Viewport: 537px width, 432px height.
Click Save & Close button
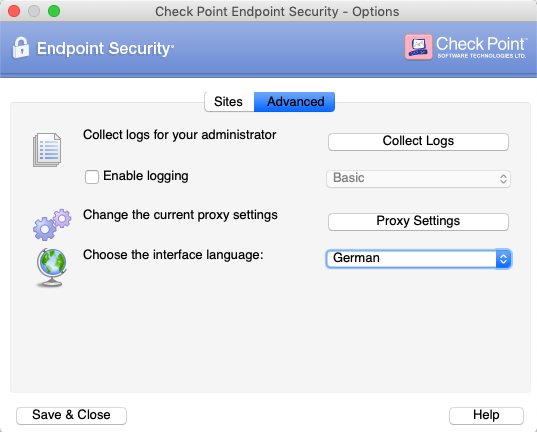(x=71, y=415)
